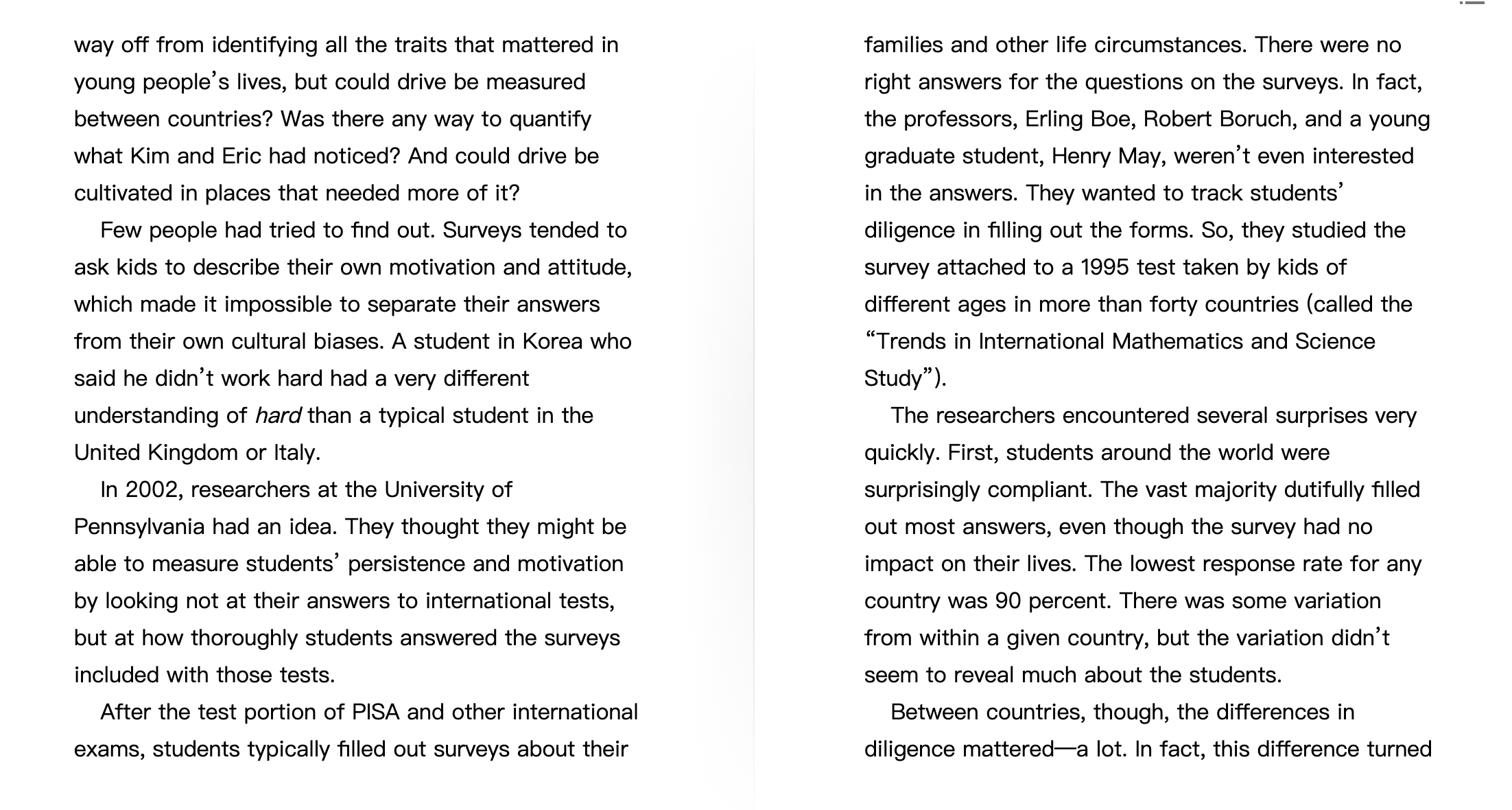This screenshot has width=1512, height=810.
Task: Click the word 'Pennsylvania' on left page
Action: point(139,526)
